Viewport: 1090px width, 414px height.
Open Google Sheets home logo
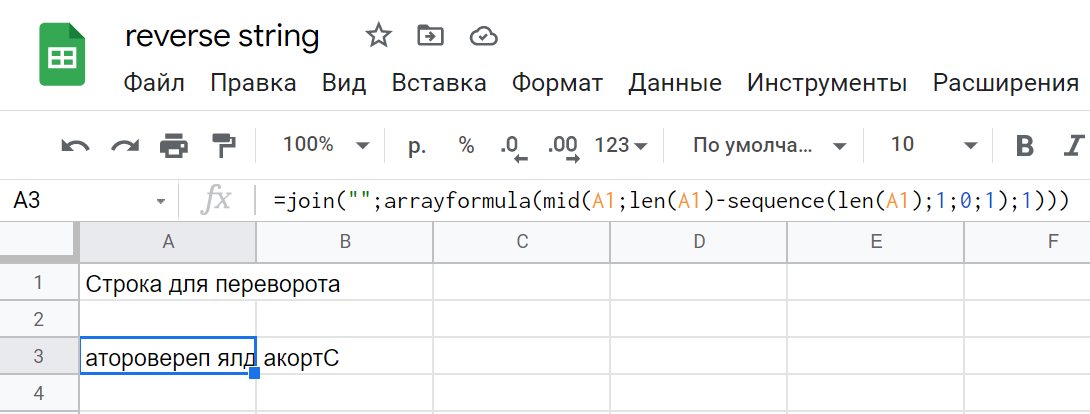(x=62, y=54)
